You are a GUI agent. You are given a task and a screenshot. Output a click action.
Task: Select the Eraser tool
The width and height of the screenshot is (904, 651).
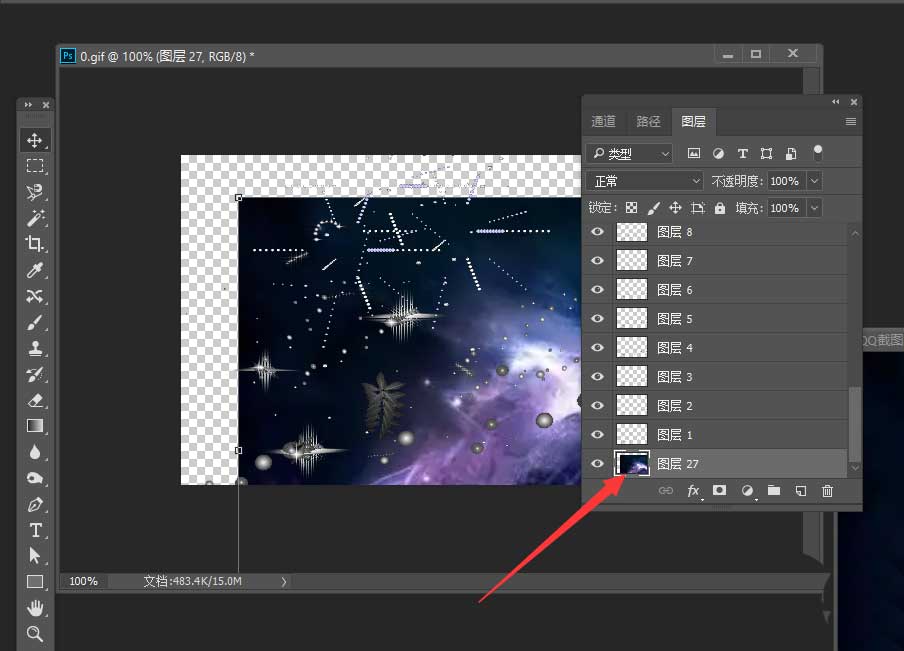click(x=35, y=400)
